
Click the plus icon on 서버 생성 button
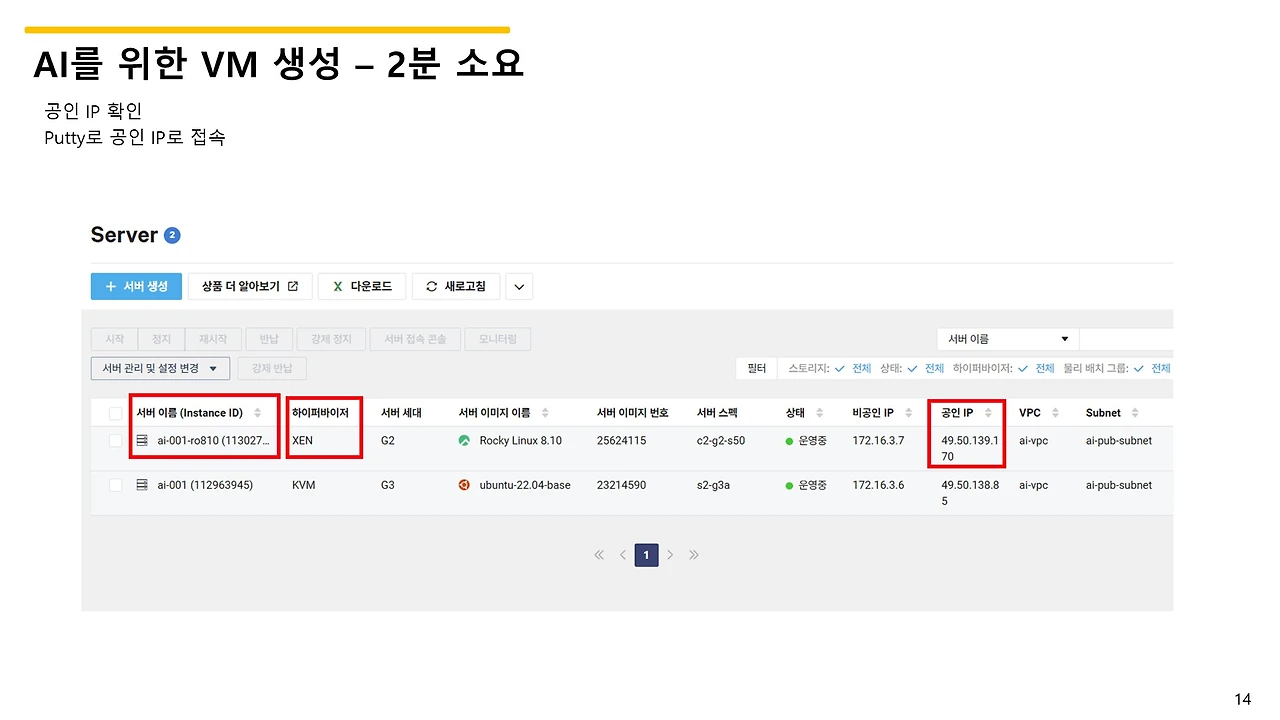click(109, 286)
